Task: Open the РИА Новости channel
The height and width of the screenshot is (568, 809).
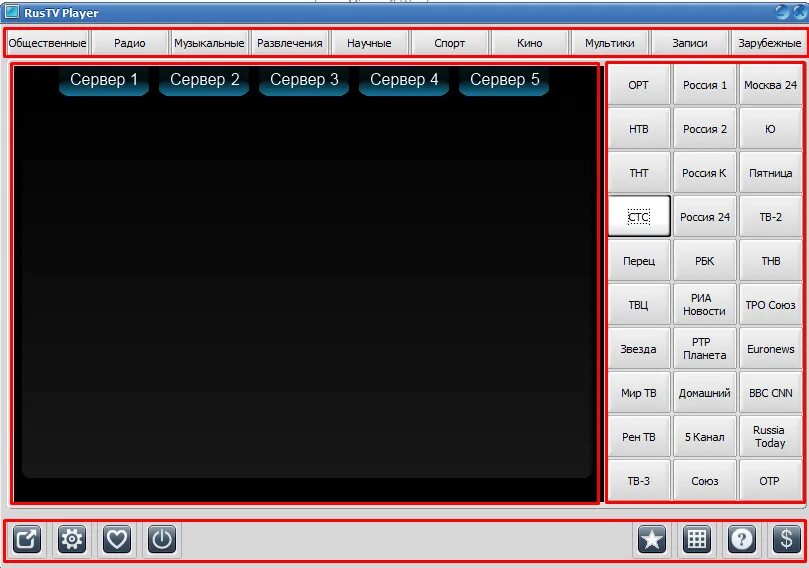Action: pyautogui.click(x=705, y=305)
